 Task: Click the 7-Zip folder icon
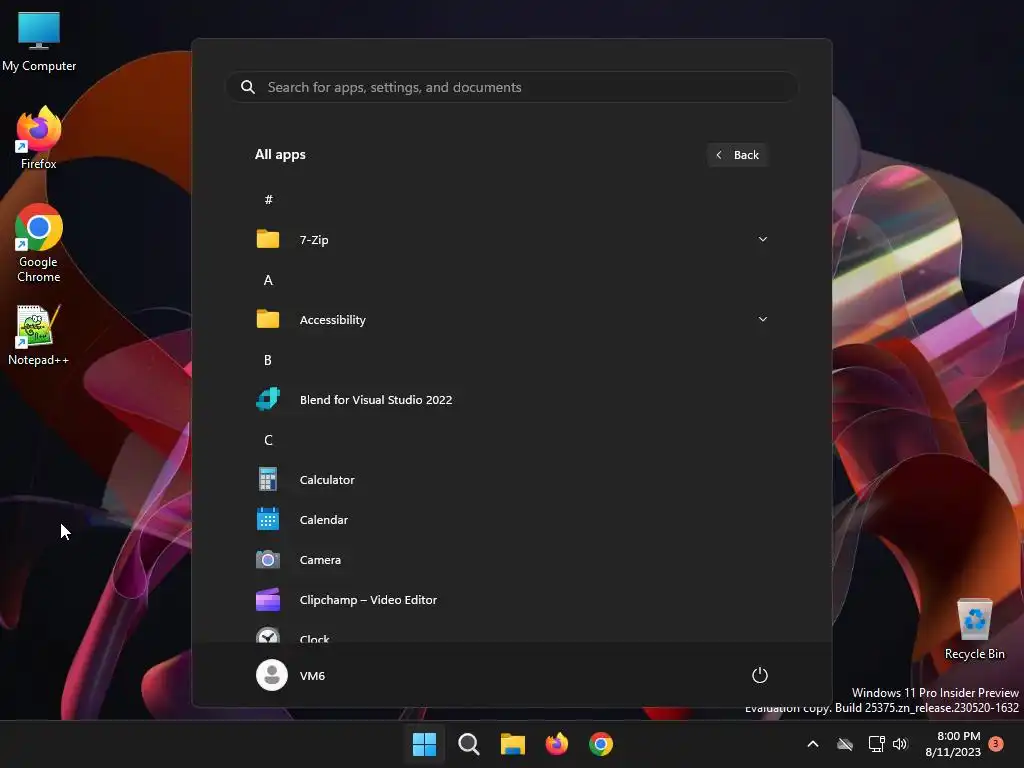coord(268,240)
